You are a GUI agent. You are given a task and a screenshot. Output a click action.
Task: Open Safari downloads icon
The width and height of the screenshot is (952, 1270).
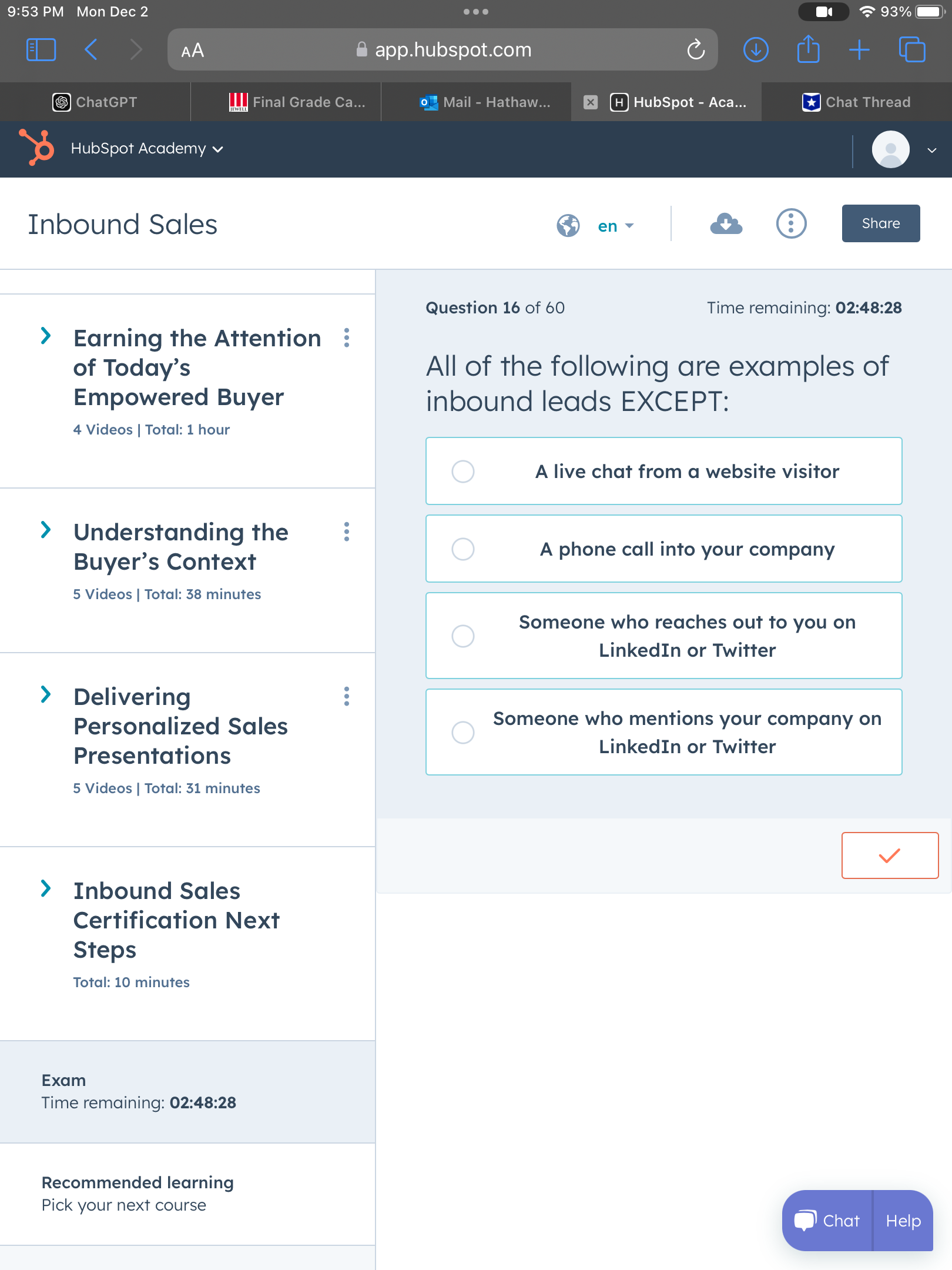click(756, 50)
